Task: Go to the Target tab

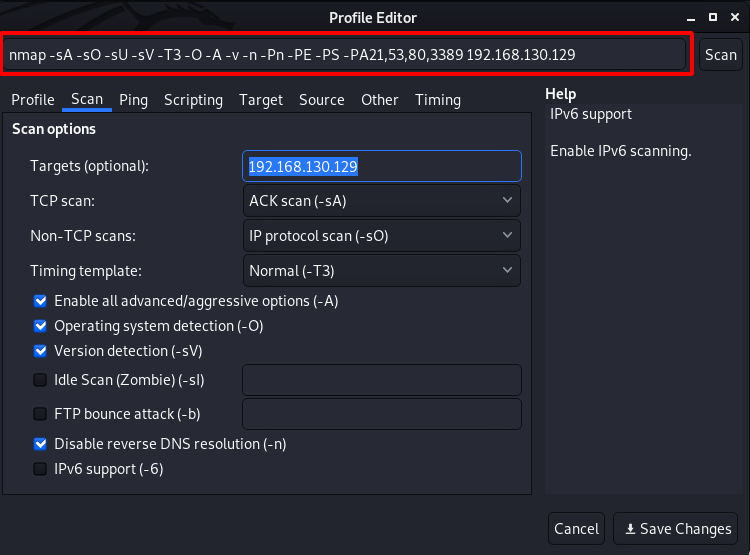Action: click(x=261, y=100)
